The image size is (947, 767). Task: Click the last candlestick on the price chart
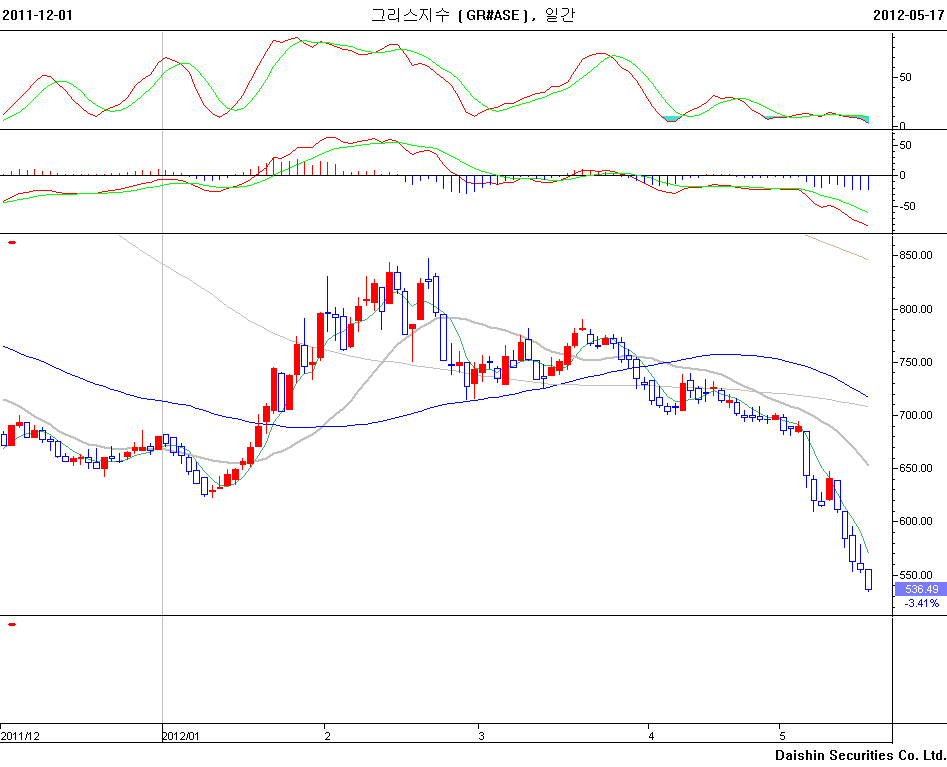(868, 579)
